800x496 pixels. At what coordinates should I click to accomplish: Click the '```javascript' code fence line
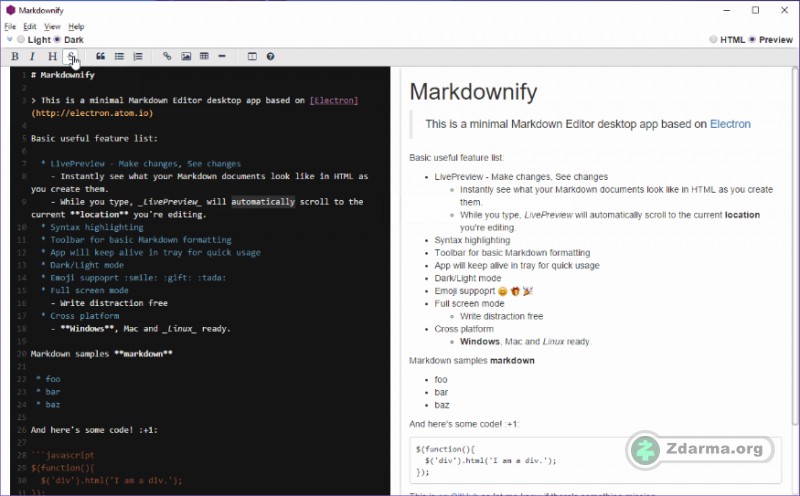pos(63,455)
